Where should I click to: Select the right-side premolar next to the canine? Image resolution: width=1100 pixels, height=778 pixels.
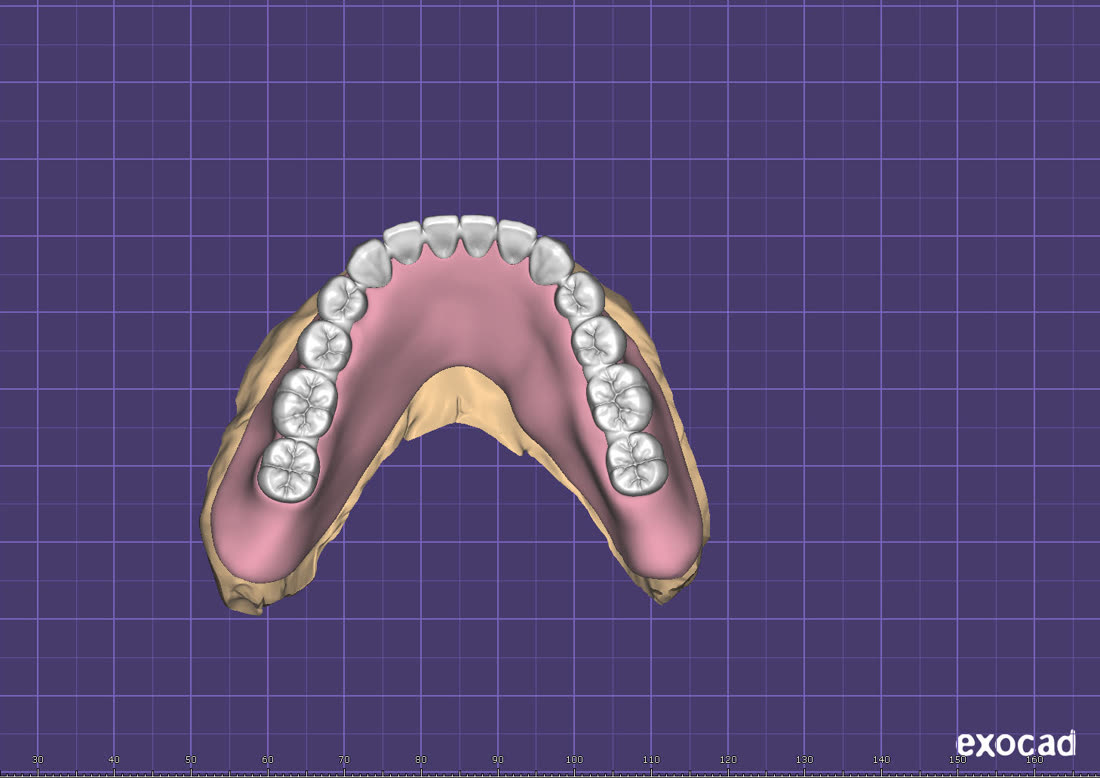pos(579,295)
